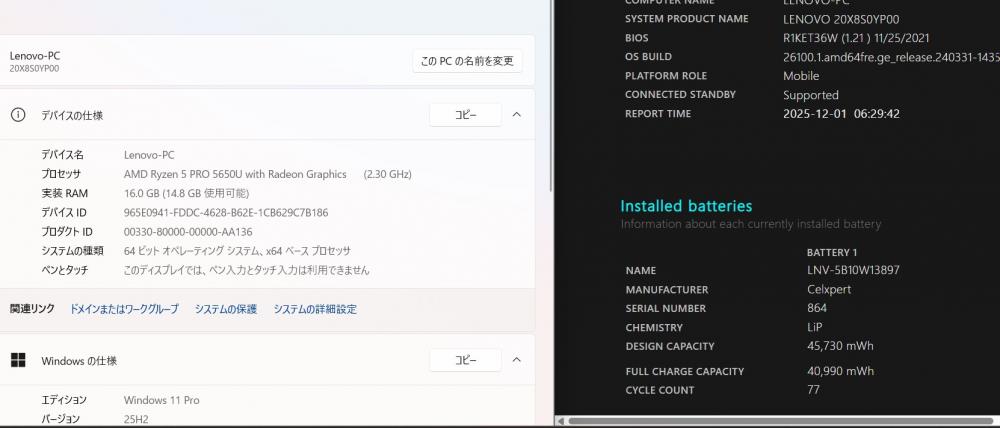Select the Windows 11 Pro edition value
Image resolution: width=1000 pixels, height=428 pixels.
[161, 401]
